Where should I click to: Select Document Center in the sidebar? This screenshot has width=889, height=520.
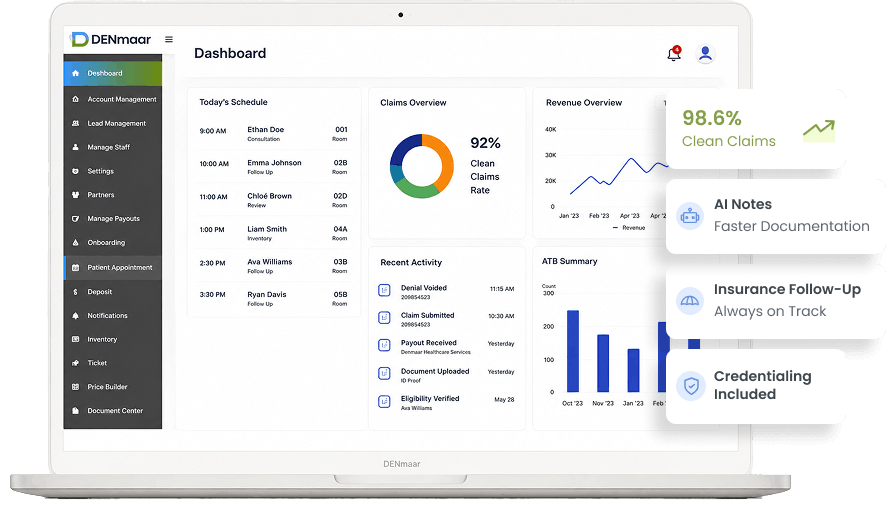point(113,411)
